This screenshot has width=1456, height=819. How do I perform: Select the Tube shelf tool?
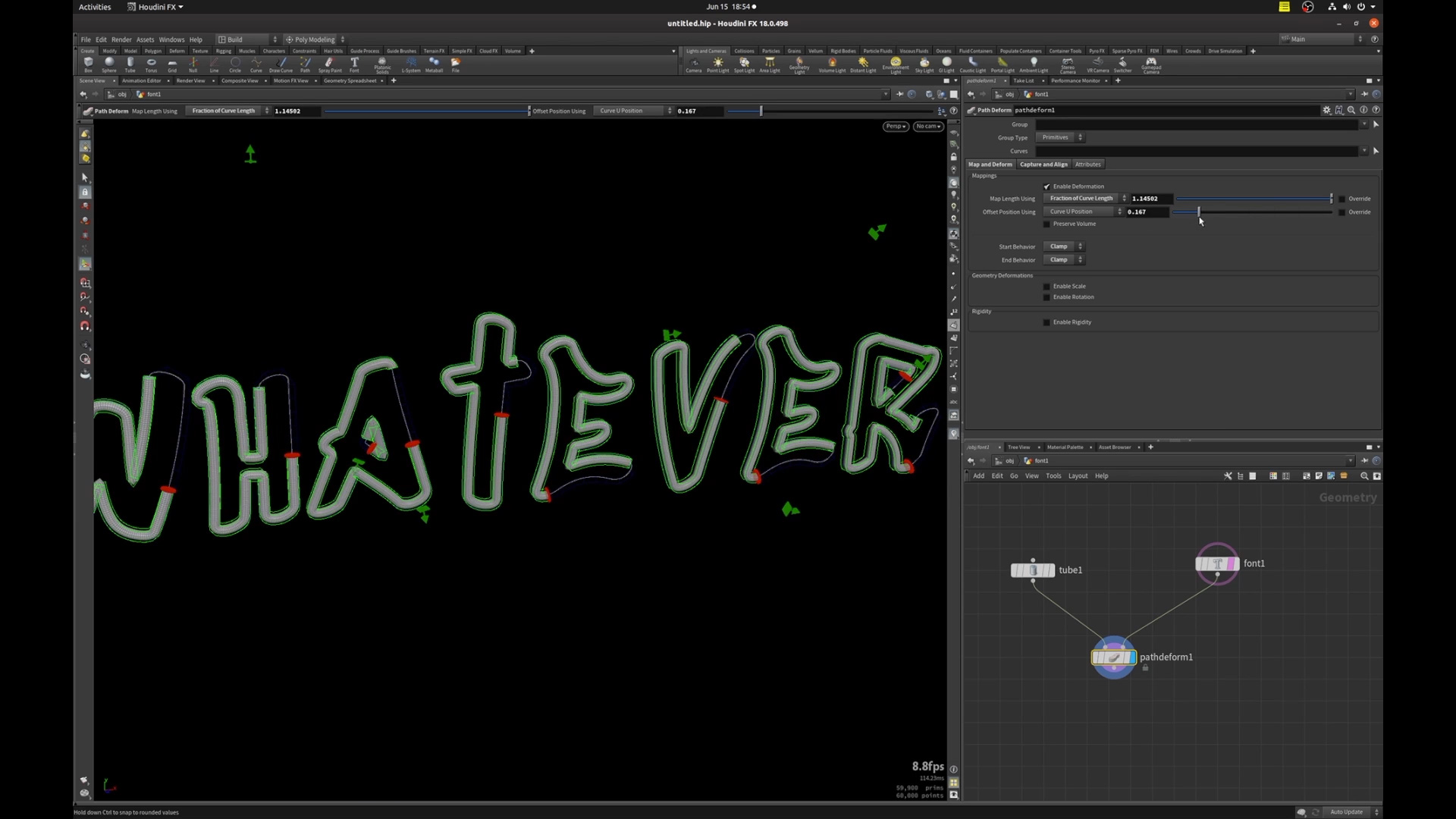[130, 64]
